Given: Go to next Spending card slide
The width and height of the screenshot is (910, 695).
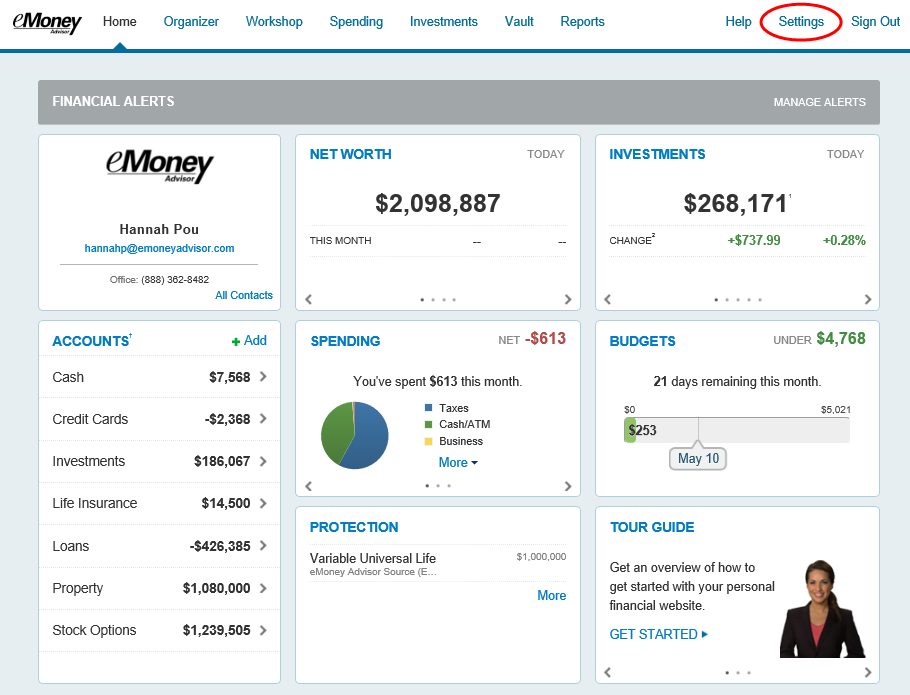Looking at the screenshot, I should pyautogui.click(x=568, y=486).
